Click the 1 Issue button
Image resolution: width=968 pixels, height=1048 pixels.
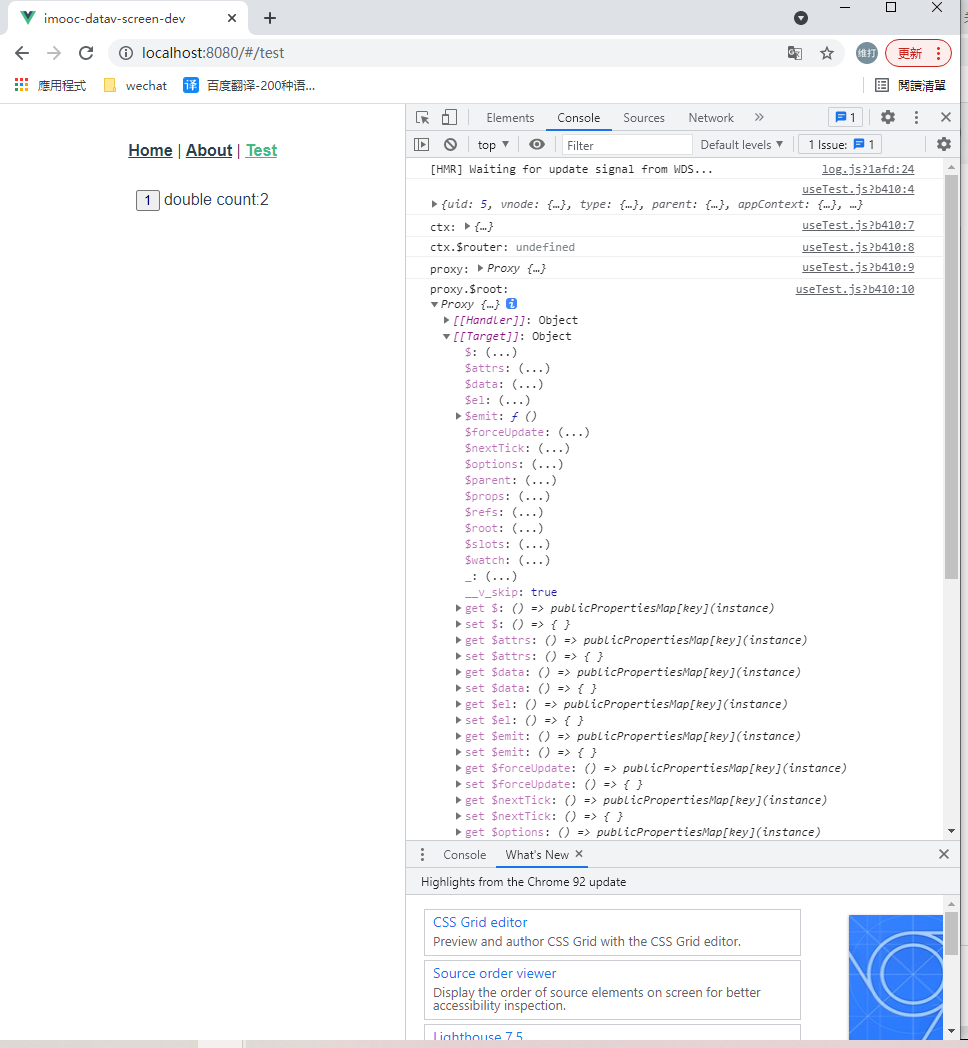pos(840,144)
